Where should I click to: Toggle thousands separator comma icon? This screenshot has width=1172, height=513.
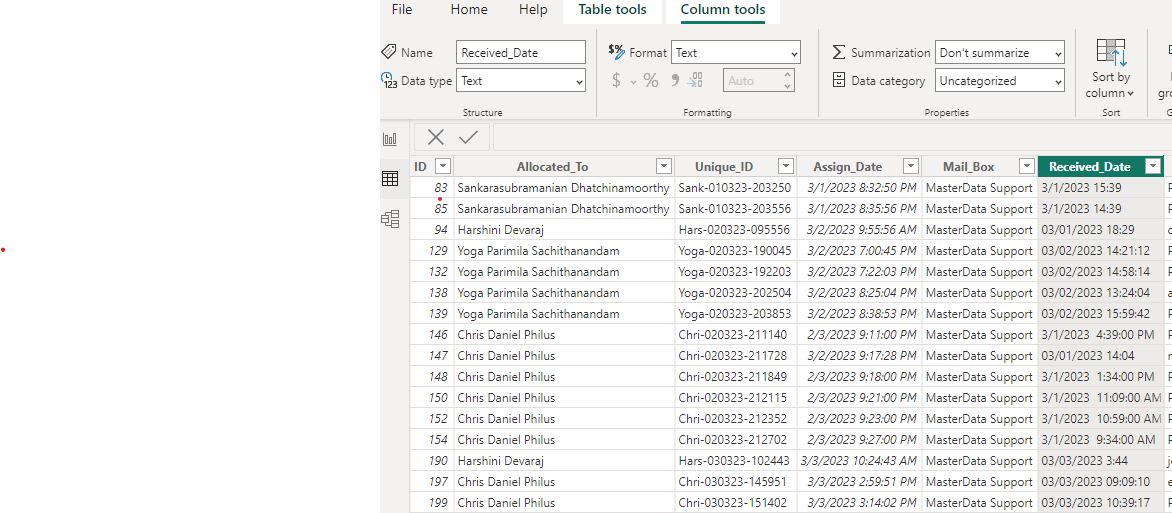click(674, 81)
